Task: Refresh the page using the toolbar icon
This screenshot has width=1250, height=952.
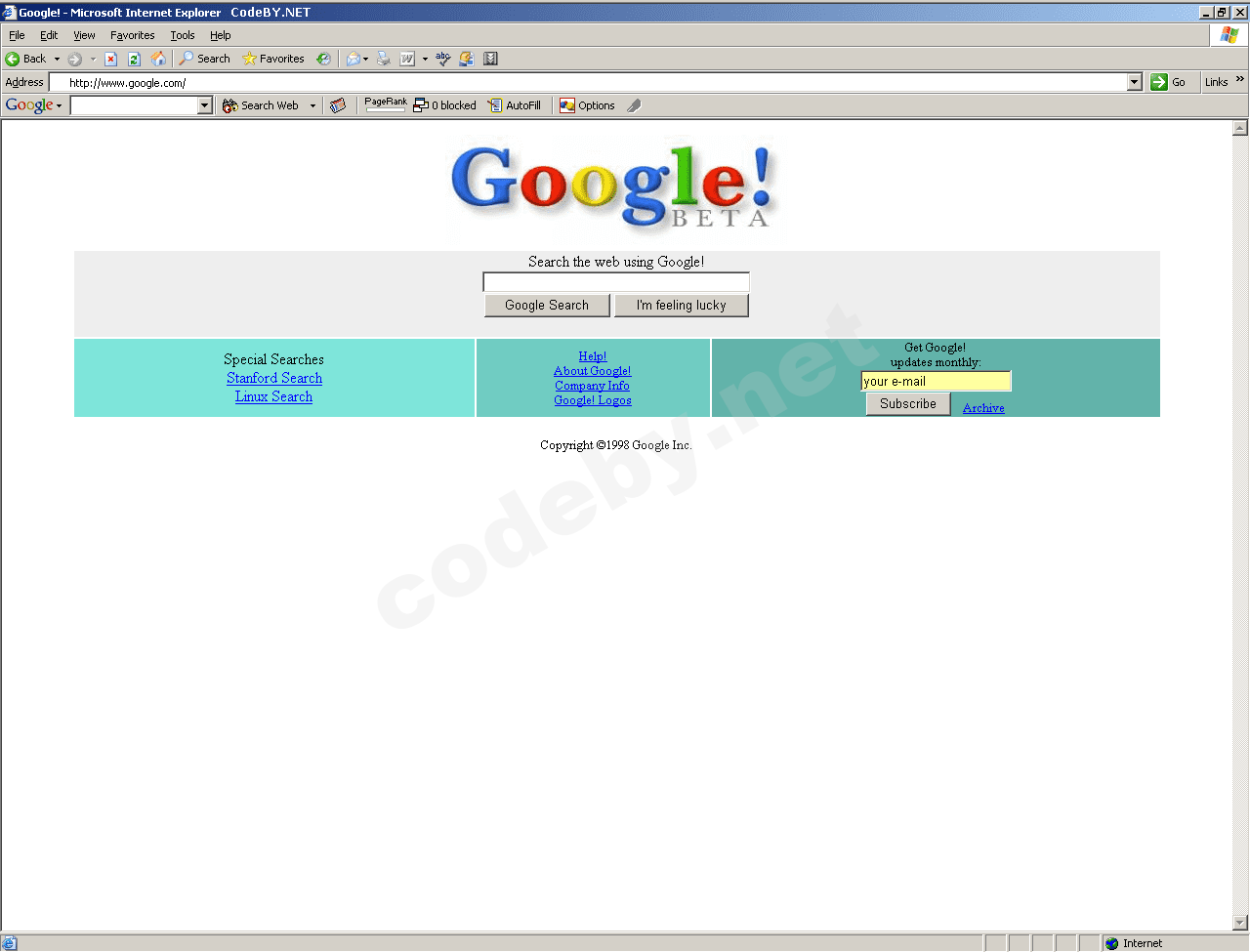Action: (135, 59)
